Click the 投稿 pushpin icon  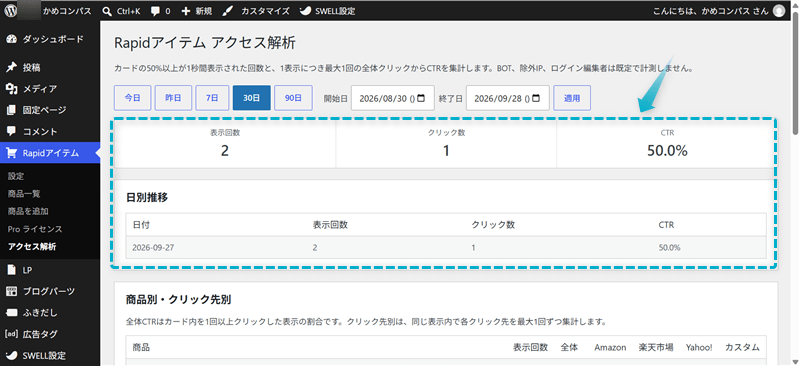tap(12, 67)
